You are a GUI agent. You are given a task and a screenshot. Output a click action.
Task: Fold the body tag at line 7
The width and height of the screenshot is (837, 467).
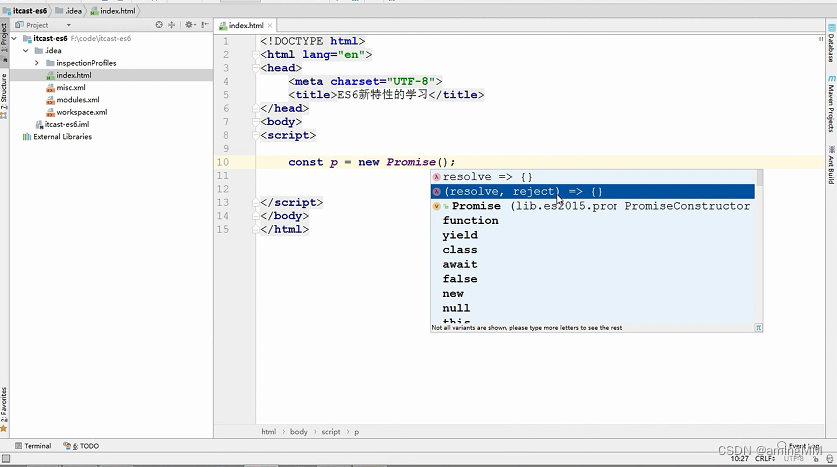(x=256, y=122)
